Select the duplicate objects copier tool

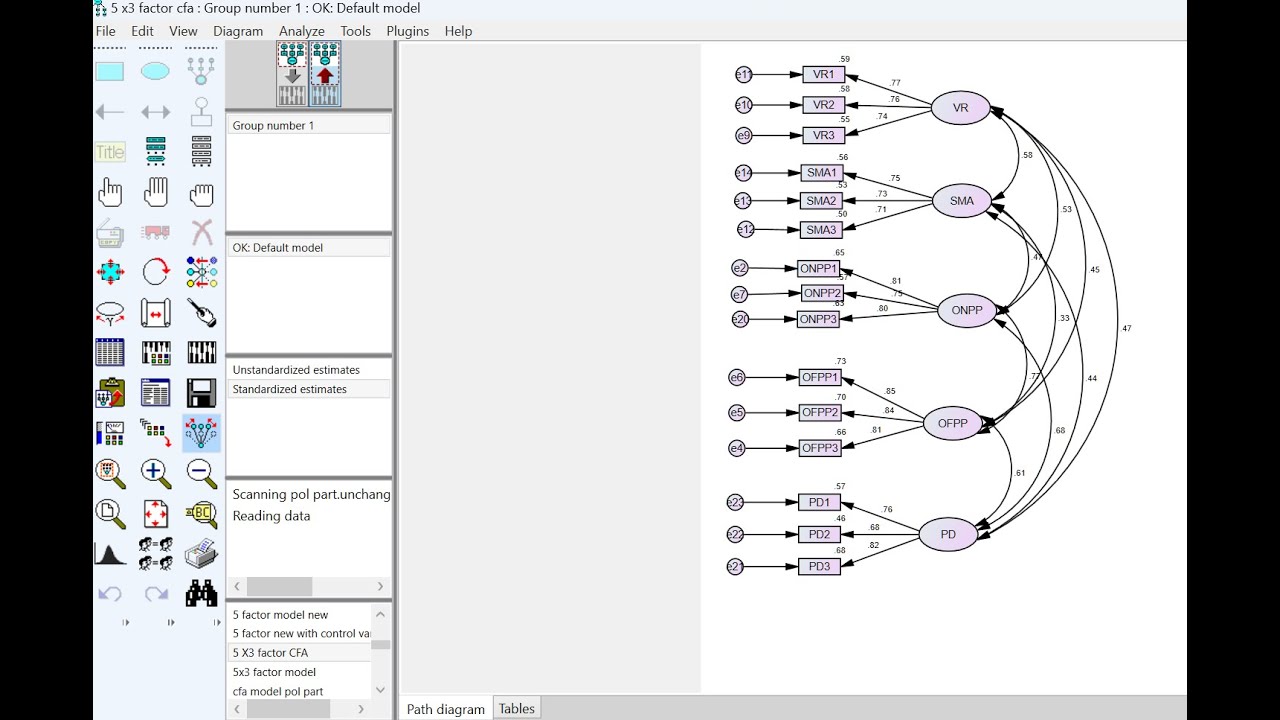pyautogui.click(x=110, y=233)
